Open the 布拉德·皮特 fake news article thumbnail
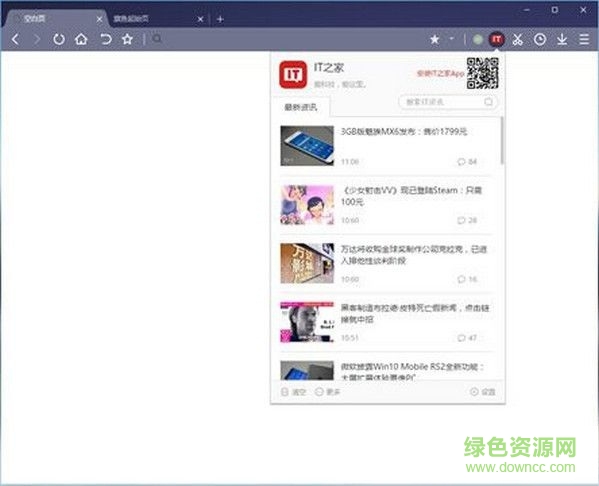This screenshot has width=599, height=486. (307, 322)
